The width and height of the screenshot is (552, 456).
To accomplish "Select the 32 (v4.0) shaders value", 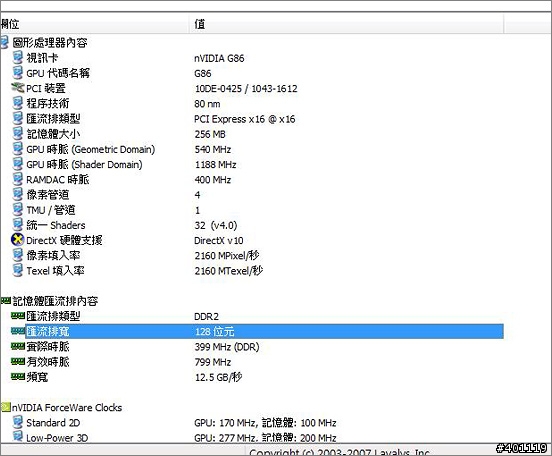I will (216, 225).
